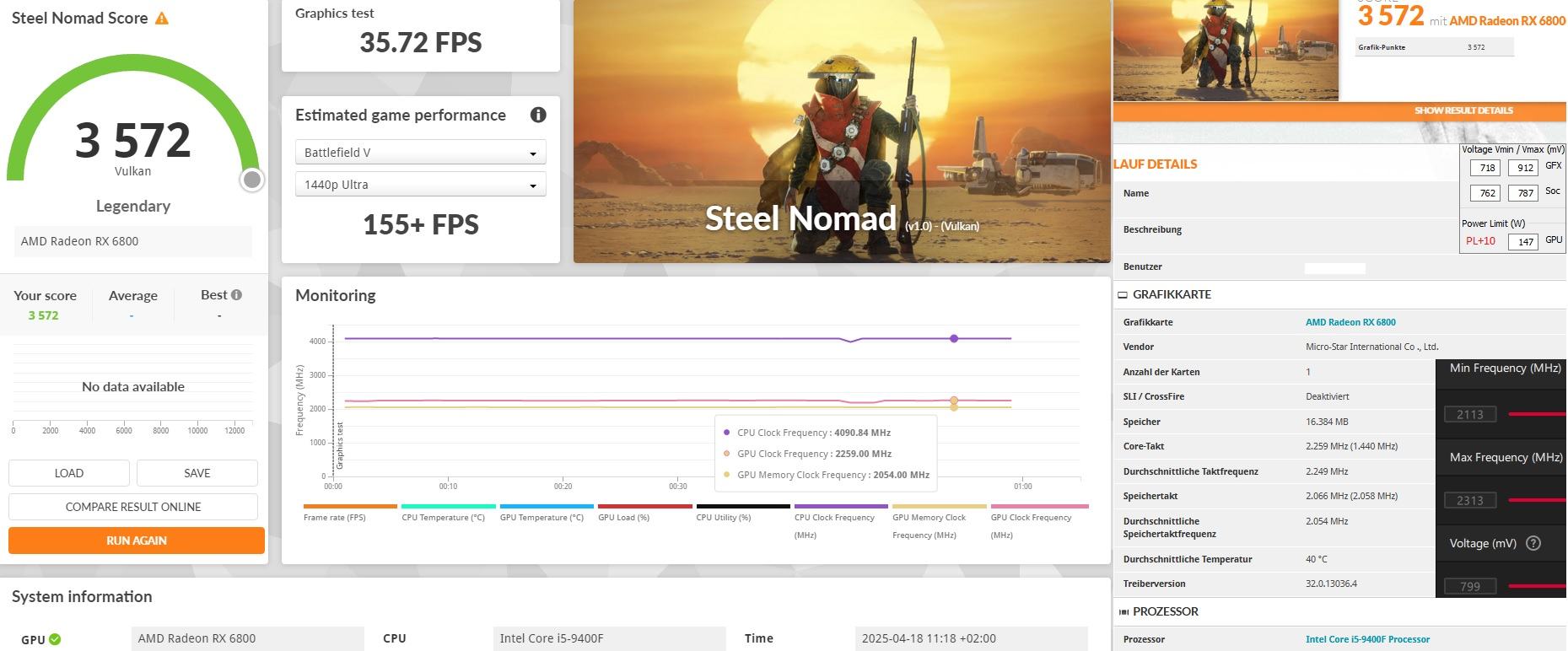Click the Max Frequency 2313 input field

(1470, 500)
